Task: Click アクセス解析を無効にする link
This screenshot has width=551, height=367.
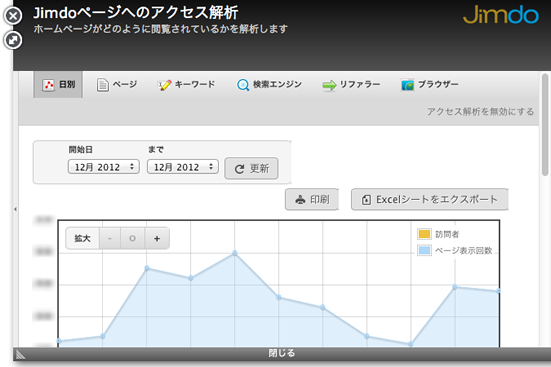Action: pos(480,111)
